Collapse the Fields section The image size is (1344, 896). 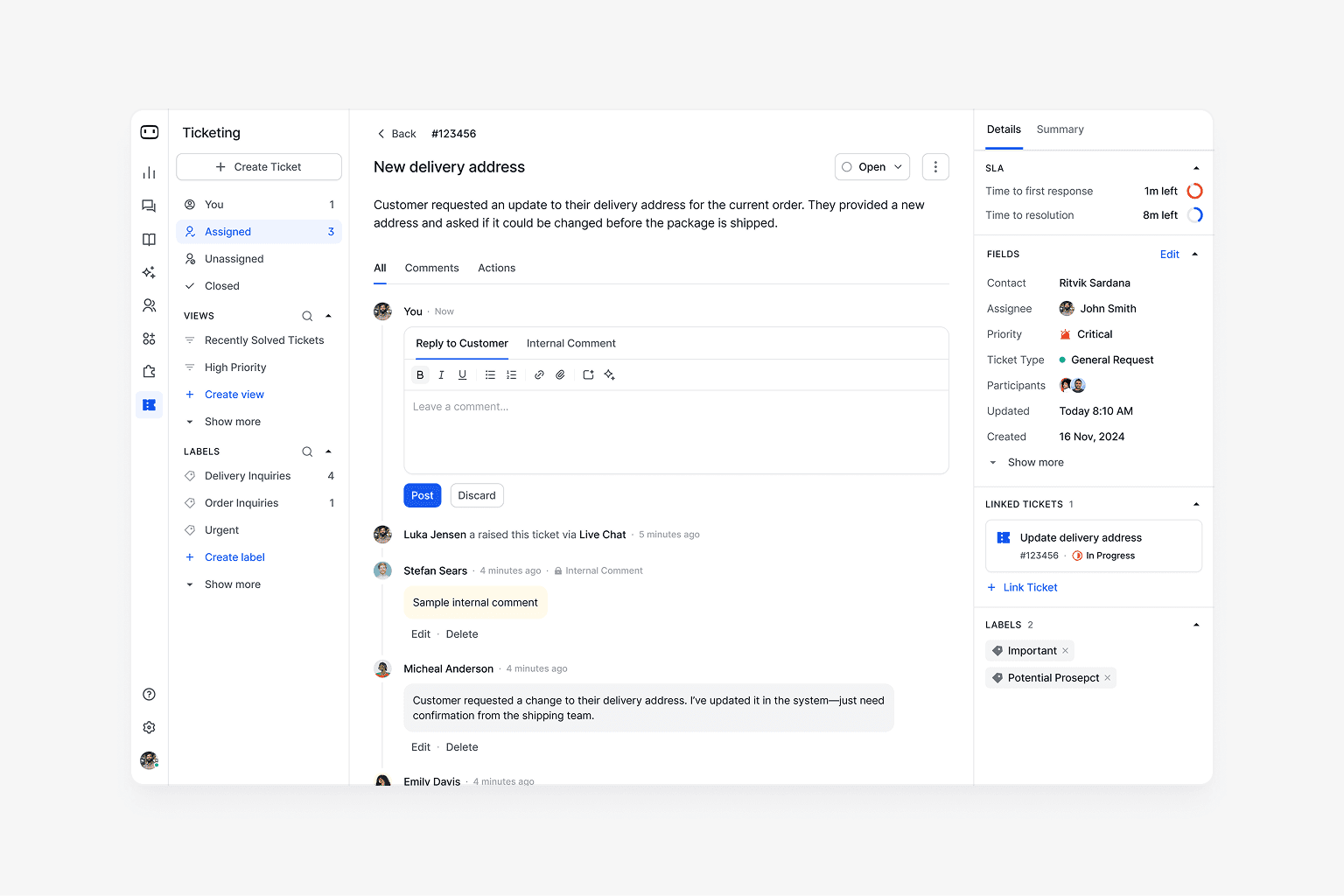pyautogui.click(x=1194, y=255)
